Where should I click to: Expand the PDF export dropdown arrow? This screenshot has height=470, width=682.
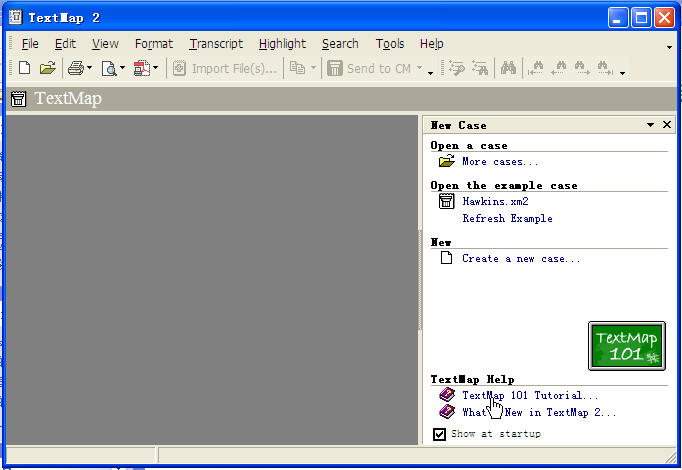[x=156, y=68]
